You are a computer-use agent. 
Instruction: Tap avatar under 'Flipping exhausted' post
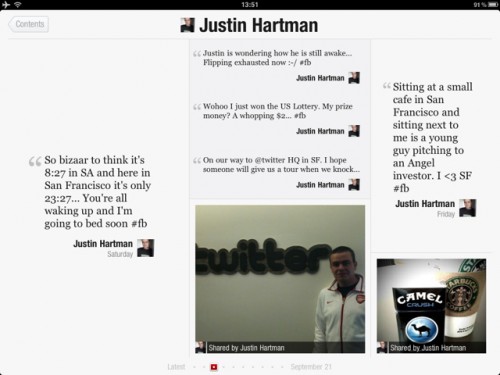pos(354,78)
